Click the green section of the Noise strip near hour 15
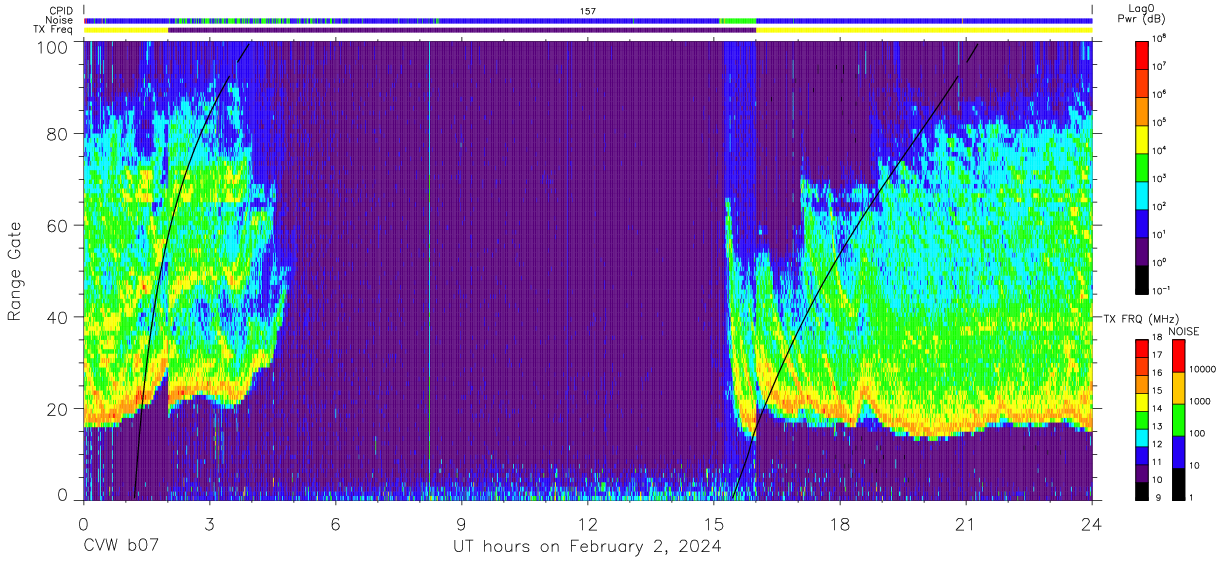The image size is (1228, 567). (x=738, y=20)
